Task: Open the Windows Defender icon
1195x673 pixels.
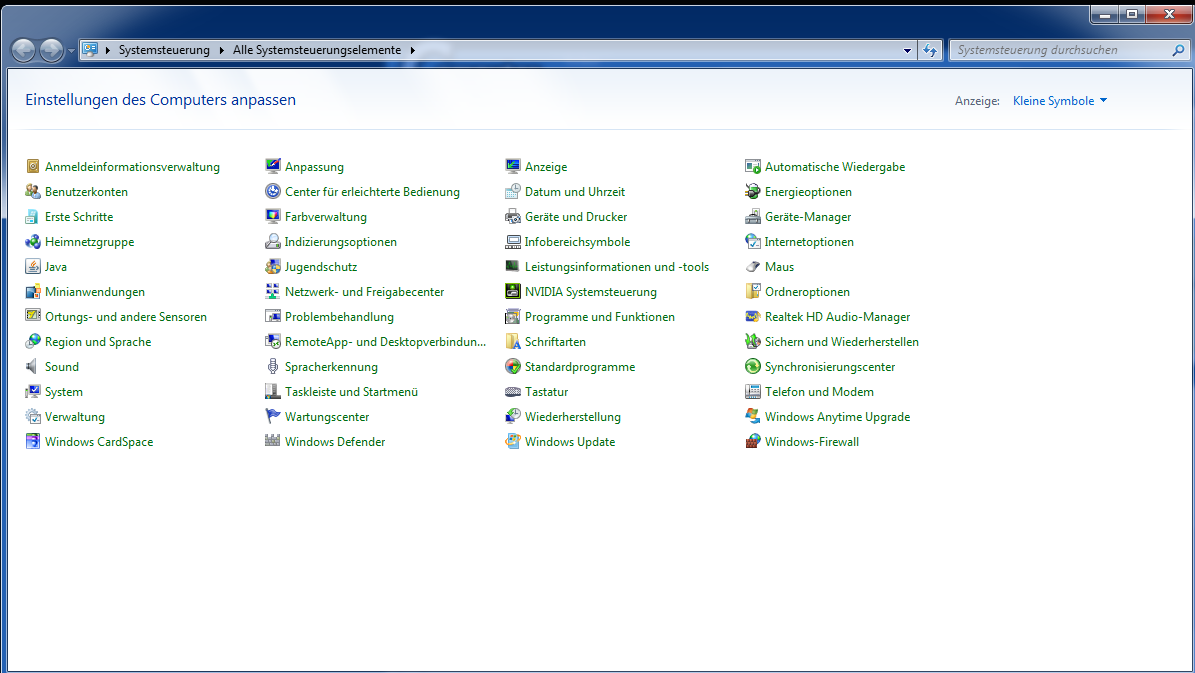Action: click(273, 441)
